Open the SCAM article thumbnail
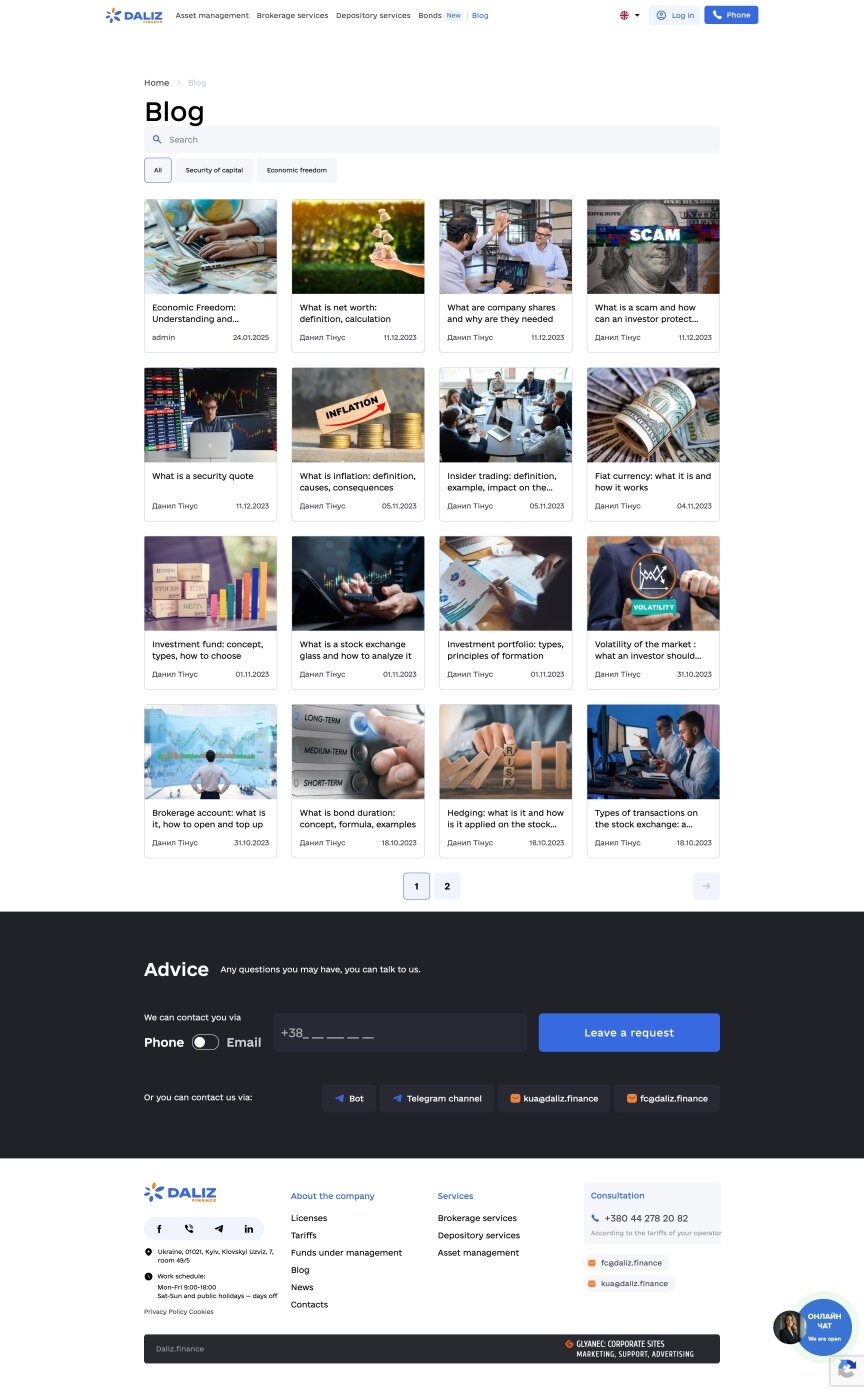Screen dimensions: 864x1392 653,246
